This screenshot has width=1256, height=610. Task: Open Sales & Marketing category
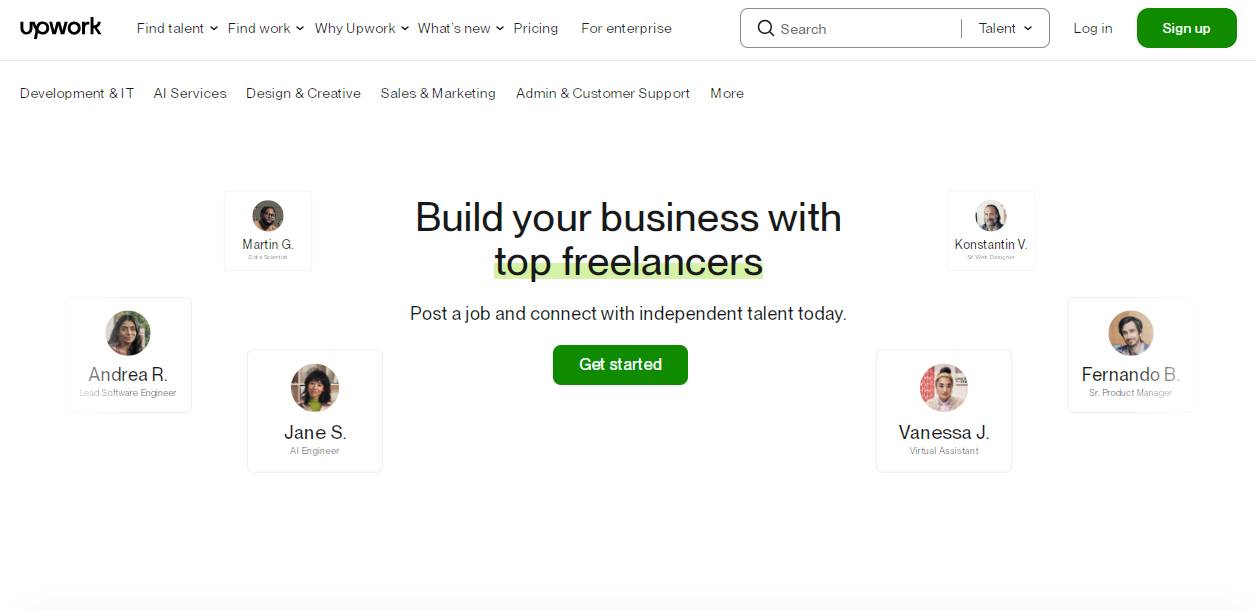point(437,93)
